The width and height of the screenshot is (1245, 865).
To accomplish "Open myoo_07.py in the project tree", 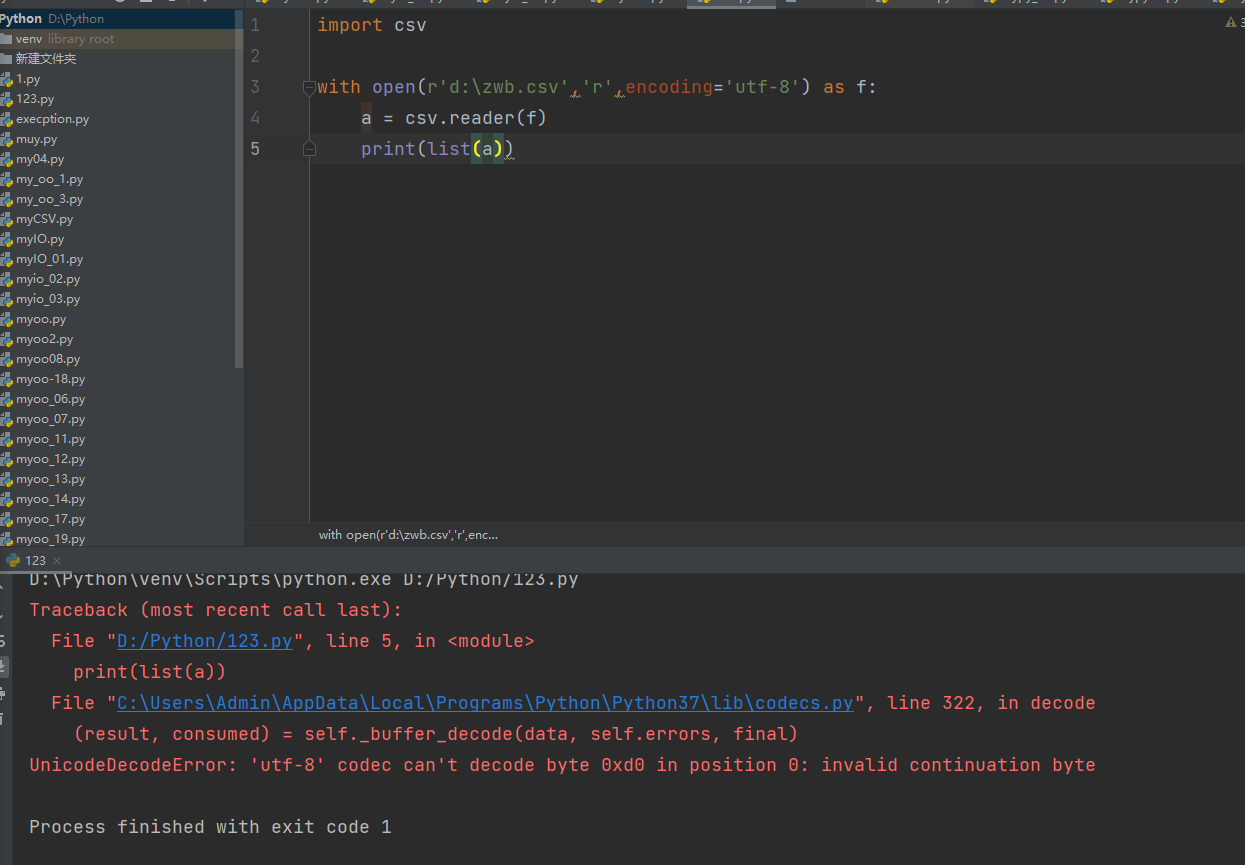I will pyautogui.click(x=50, y=419).
